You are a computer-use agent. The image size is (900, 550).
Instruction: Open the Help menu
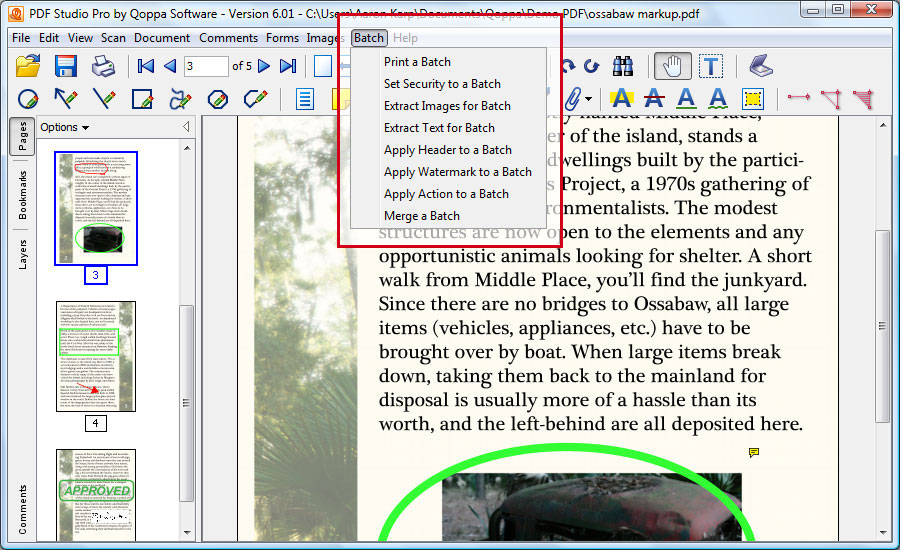405,38
